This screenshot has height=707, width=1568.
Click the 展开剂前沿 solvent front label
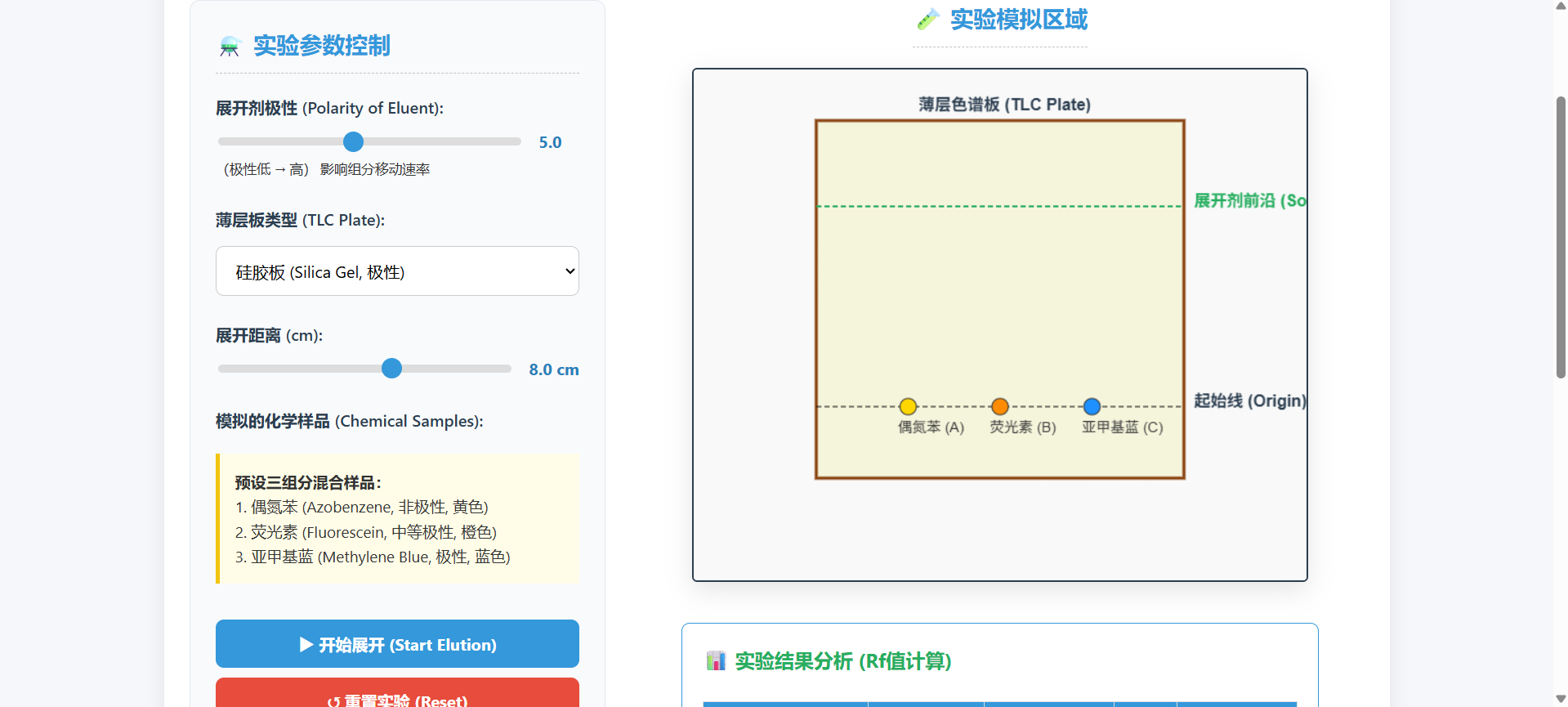coord(1249,200)
